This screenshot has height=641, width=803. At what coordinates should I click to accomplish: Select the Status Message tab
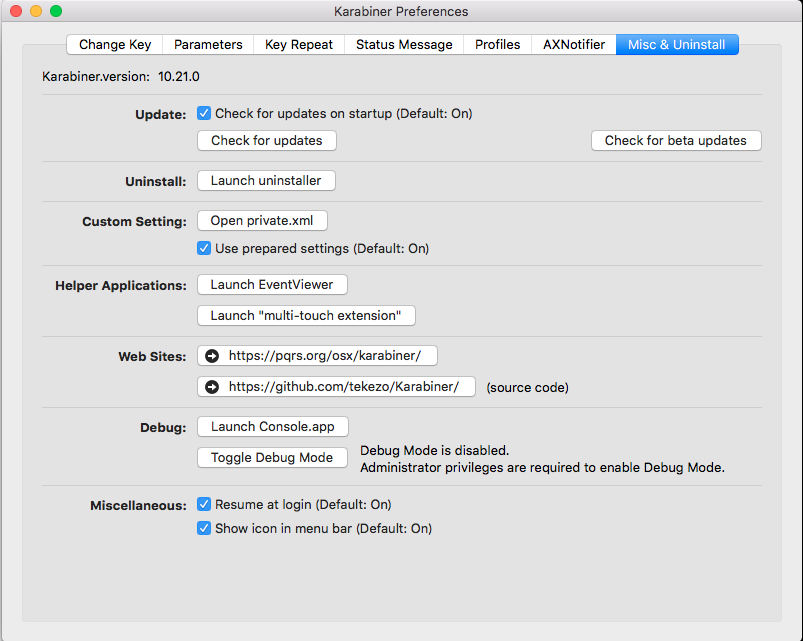pyautogui.click(x=404, y=45)
